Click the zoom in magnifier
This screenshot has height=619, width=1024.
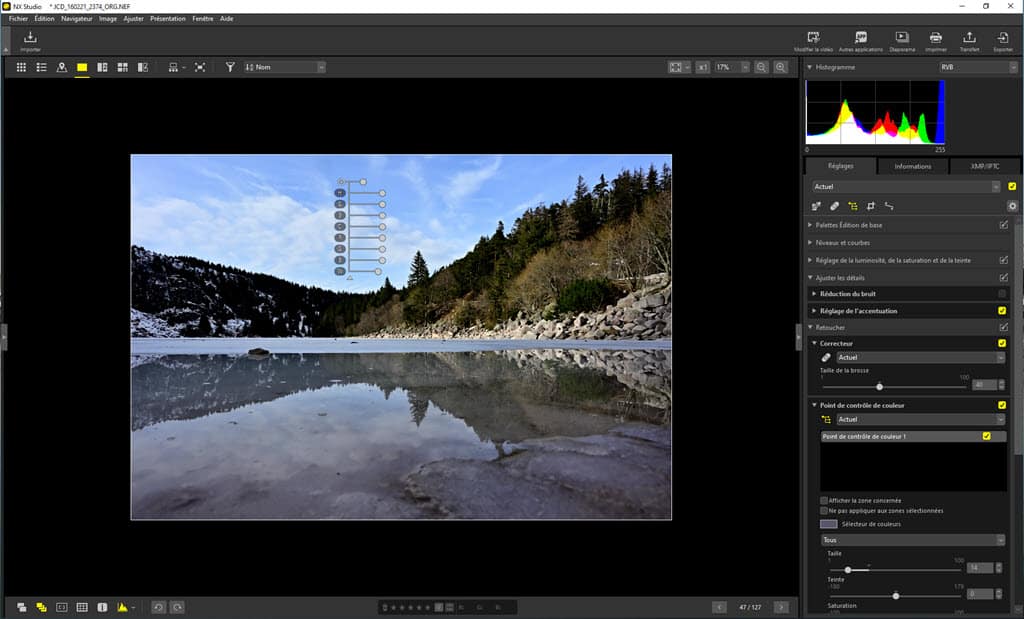[x=781, y=67]
